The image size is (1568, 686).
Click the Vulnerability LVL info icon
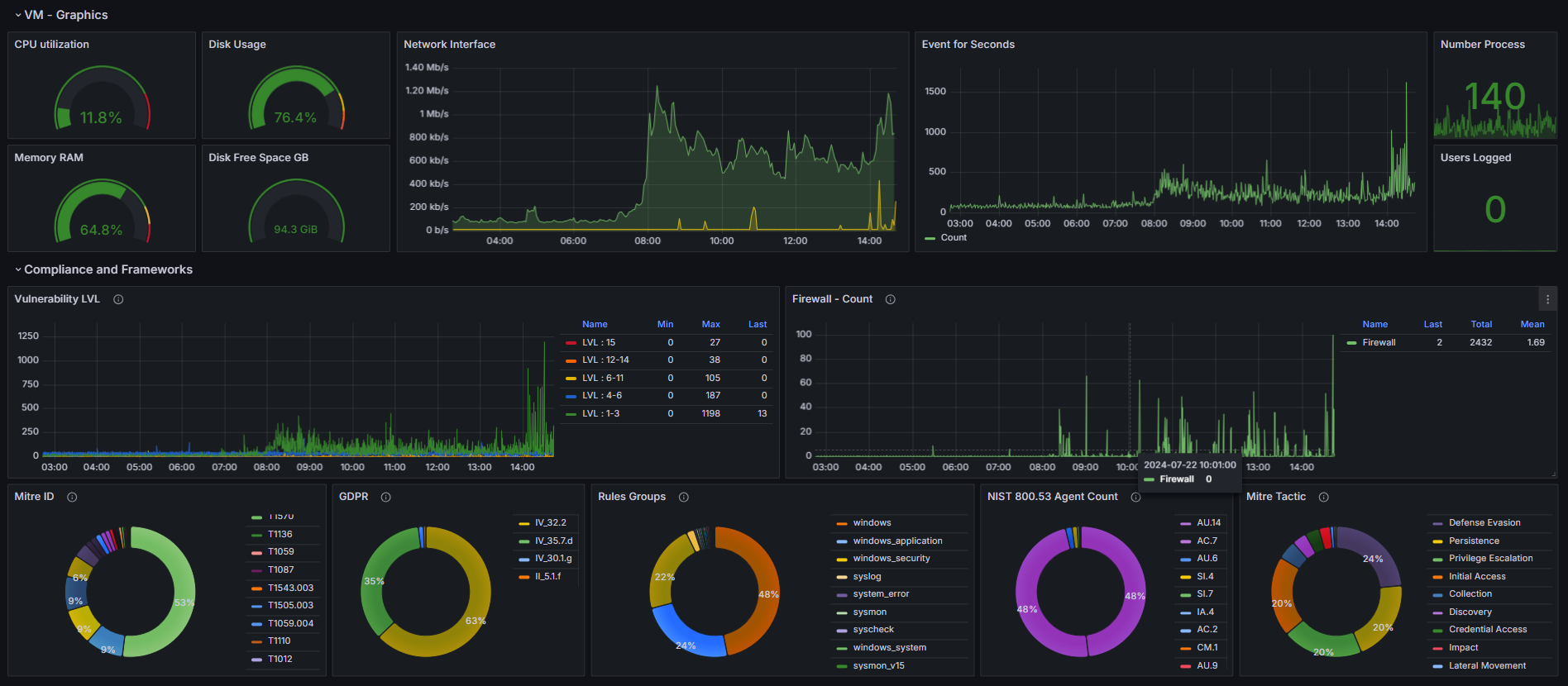tap(118, 299)
